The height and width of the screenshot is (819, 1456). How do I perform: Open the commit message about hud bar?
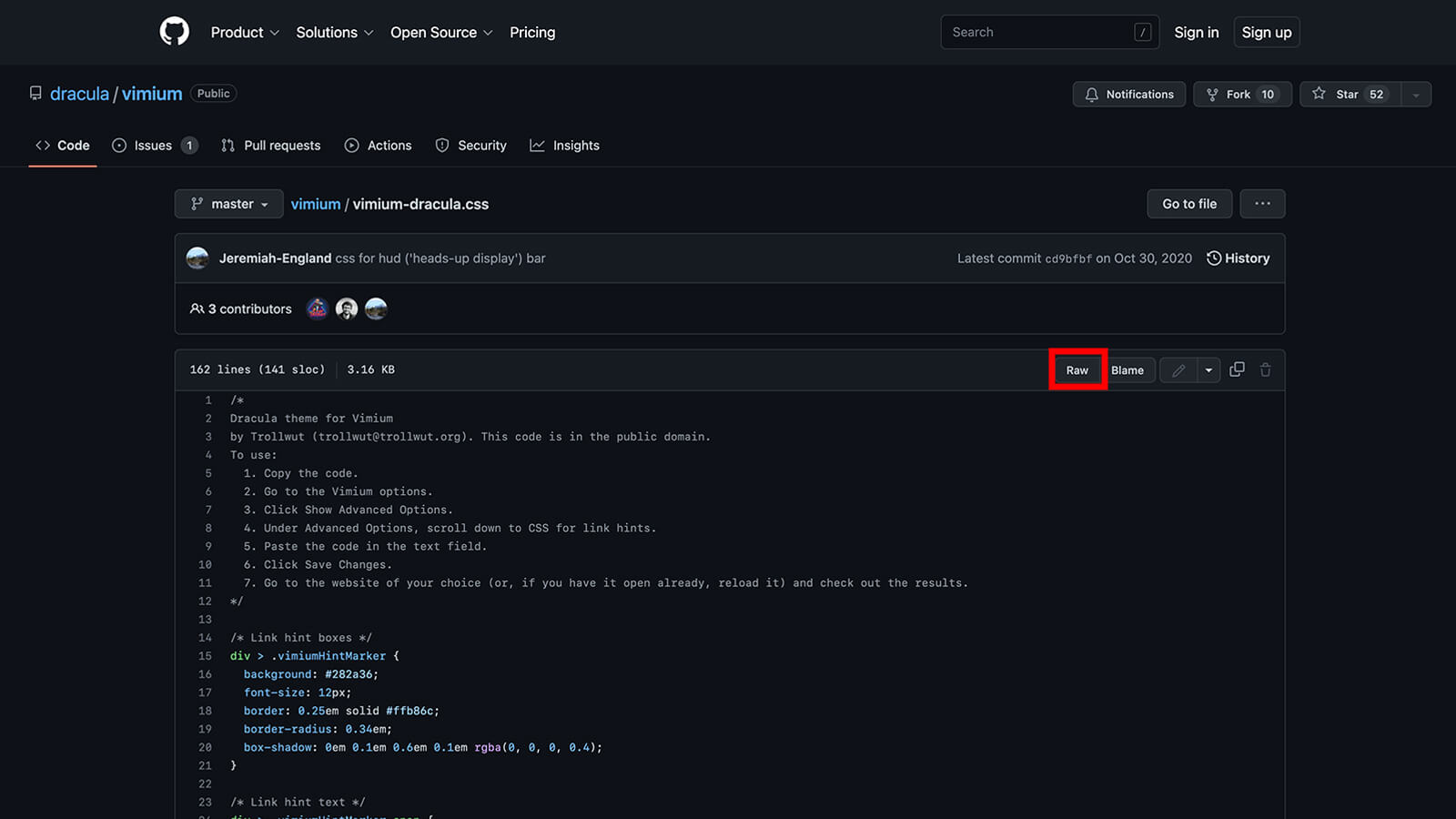click(440, 258)
